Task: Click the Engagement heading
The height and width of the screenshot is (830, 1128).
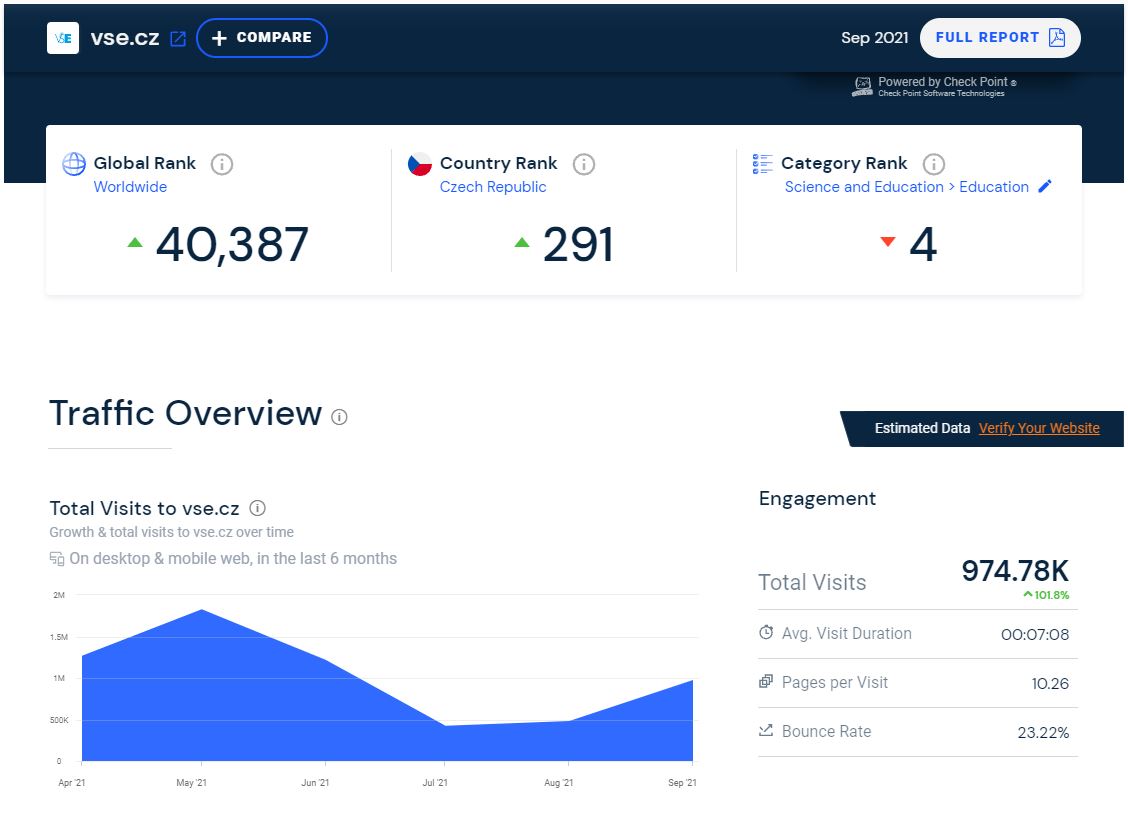Action: coord(817,498)
